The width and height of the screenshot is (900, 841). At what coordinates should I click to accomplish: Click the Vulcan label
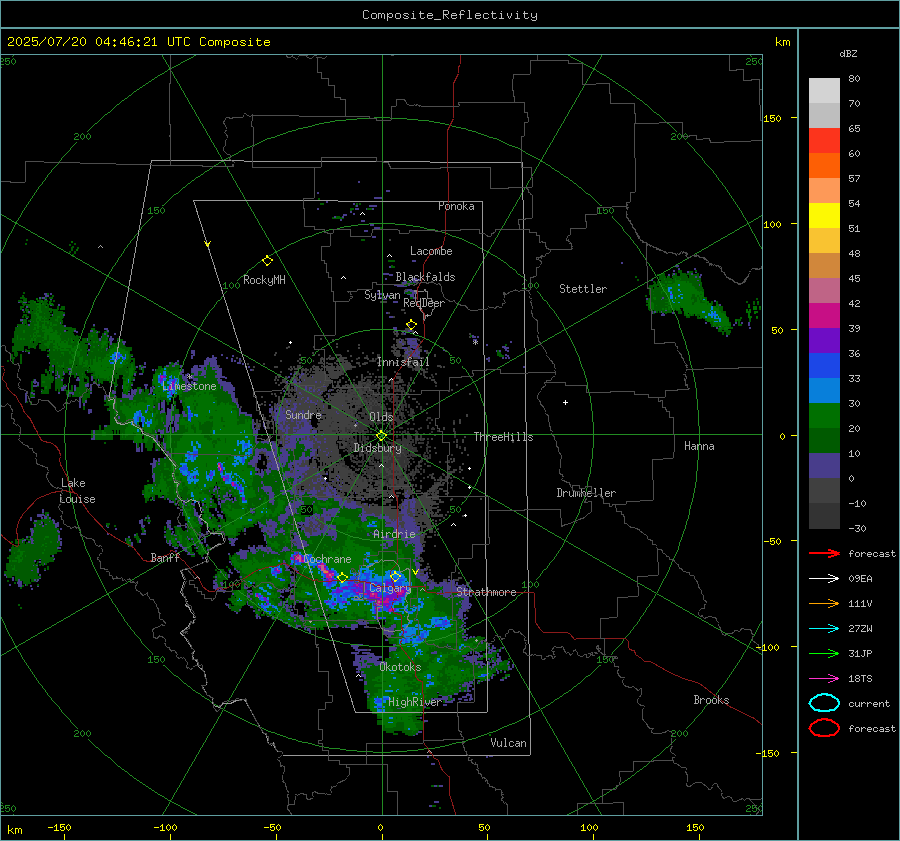(509, 743)
